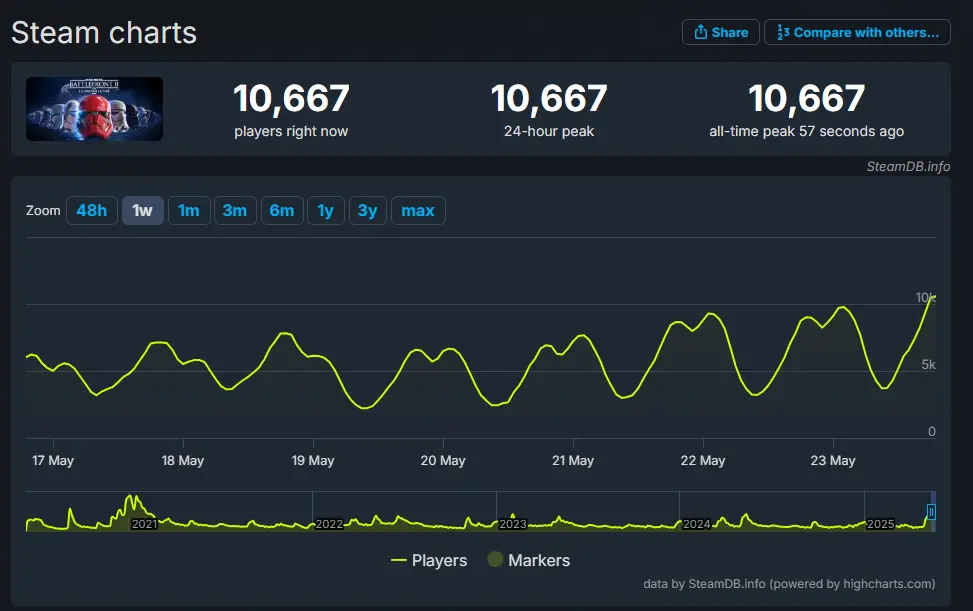Click the 5k y-axis label
This screenshot has height=611, width=973.
[928, 365]
